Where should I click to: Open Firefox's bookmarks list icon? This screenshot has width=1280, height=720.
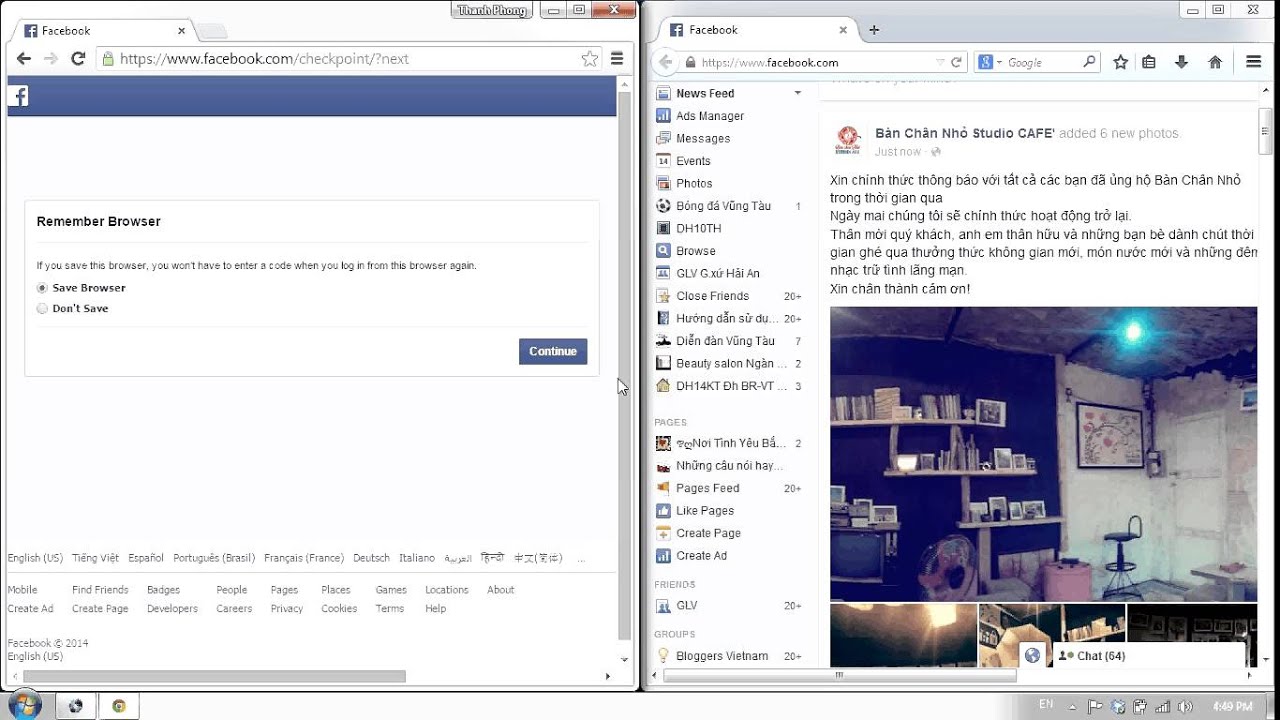click(1149, 62)
